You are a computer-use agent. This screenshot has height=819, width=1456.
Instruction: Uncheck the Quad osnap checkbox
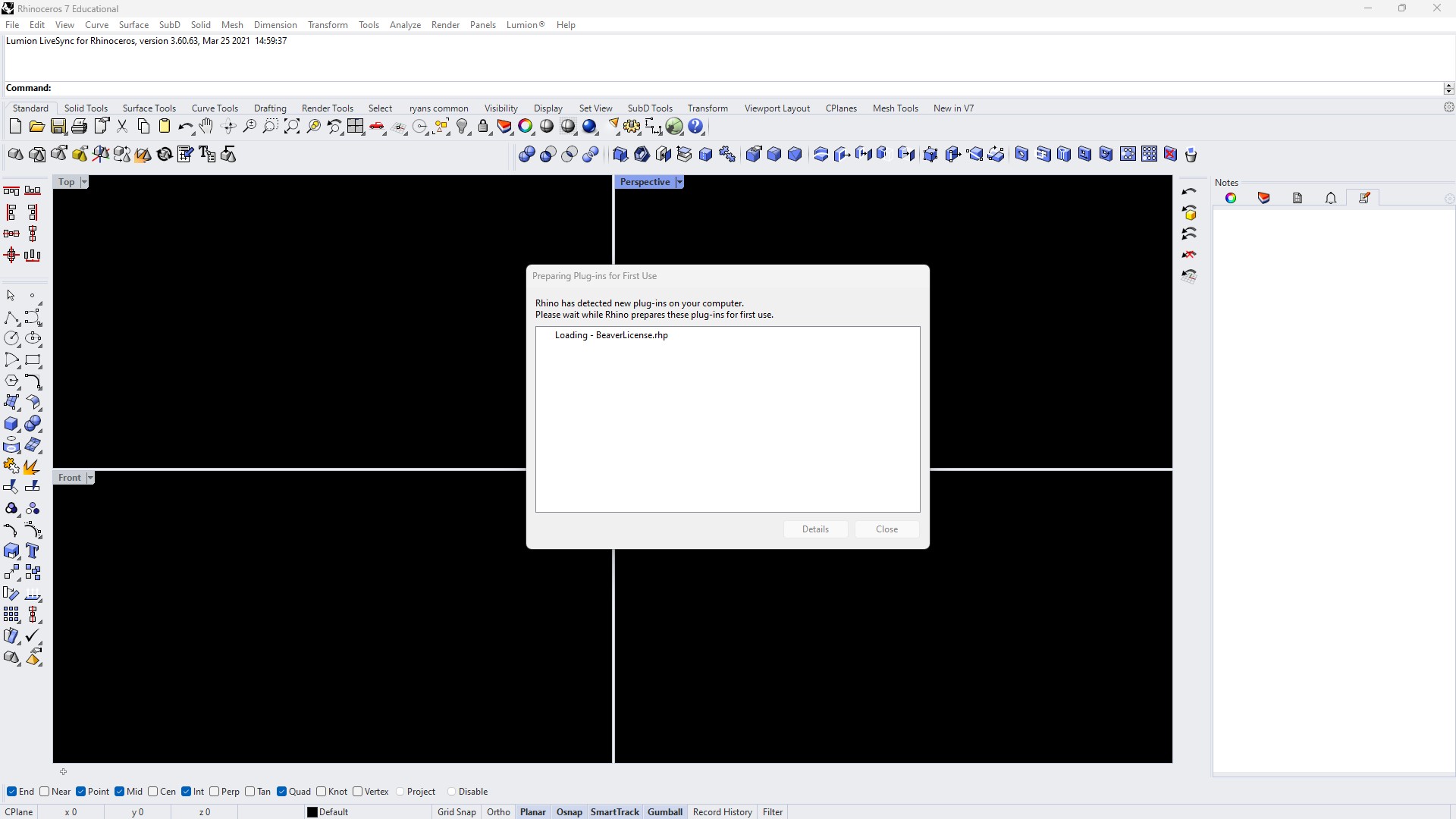click(282, 792)
